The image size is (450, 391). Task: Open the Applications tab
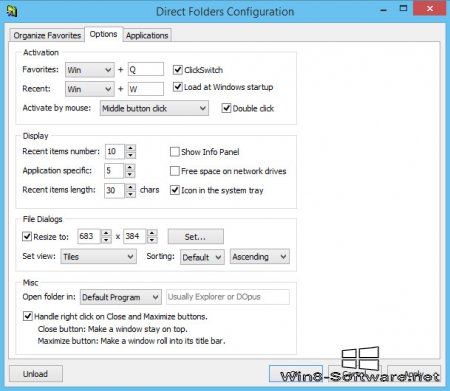pyautogui.click(x=147, y=35)
